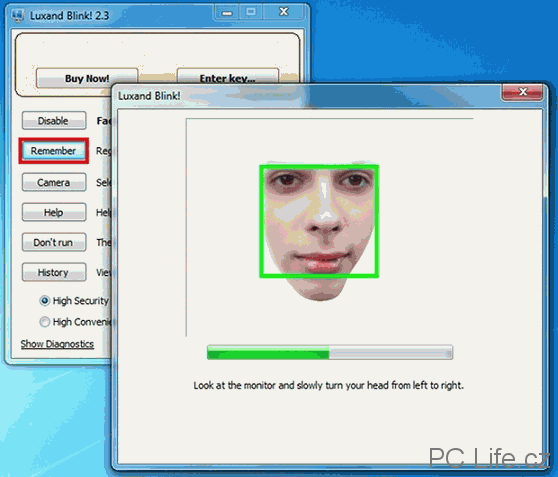Click the maximize icon of main window

[251, 13]
